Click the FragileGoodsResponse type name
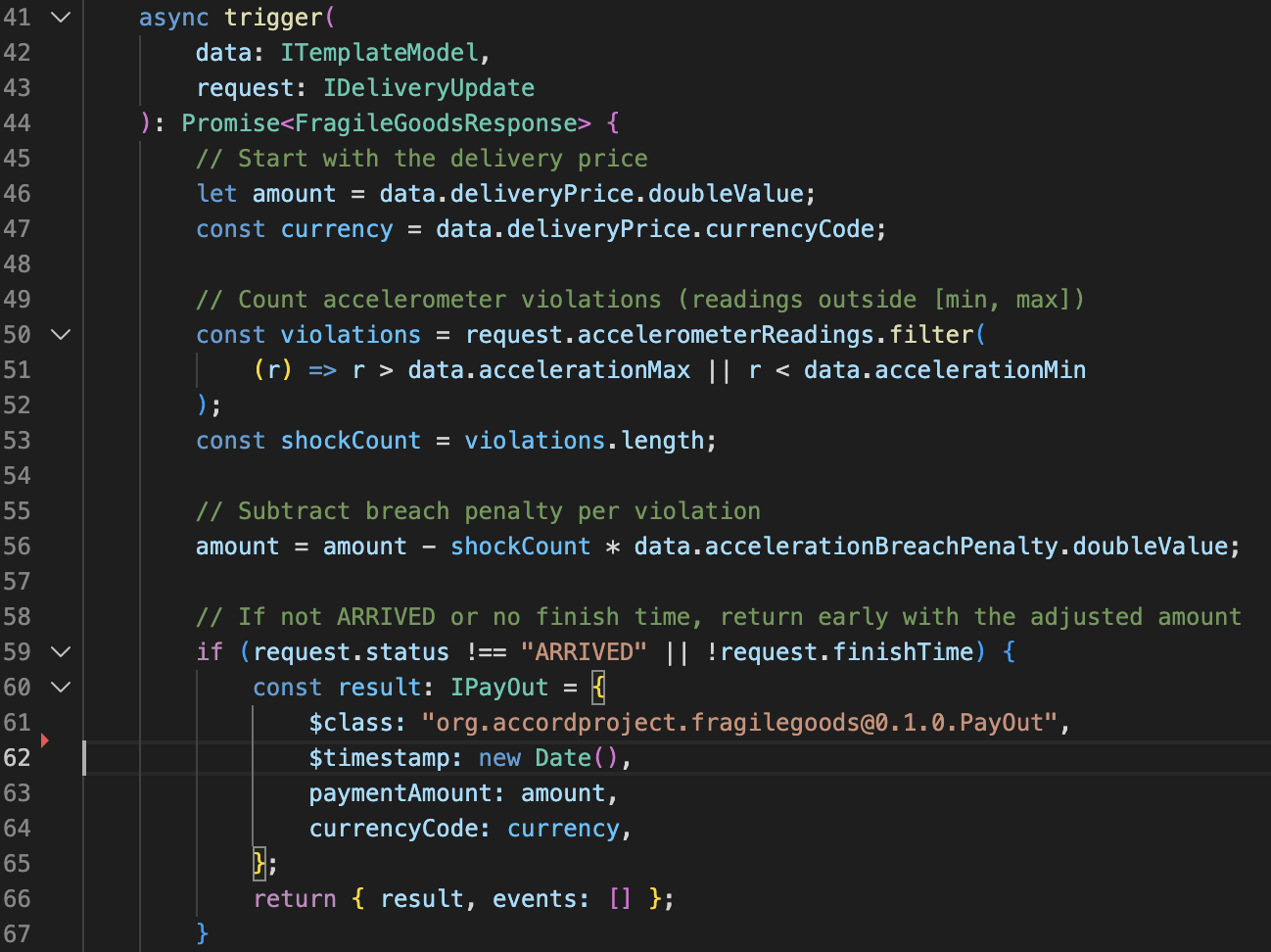The image size is (1271, 952). click(434, 122)
